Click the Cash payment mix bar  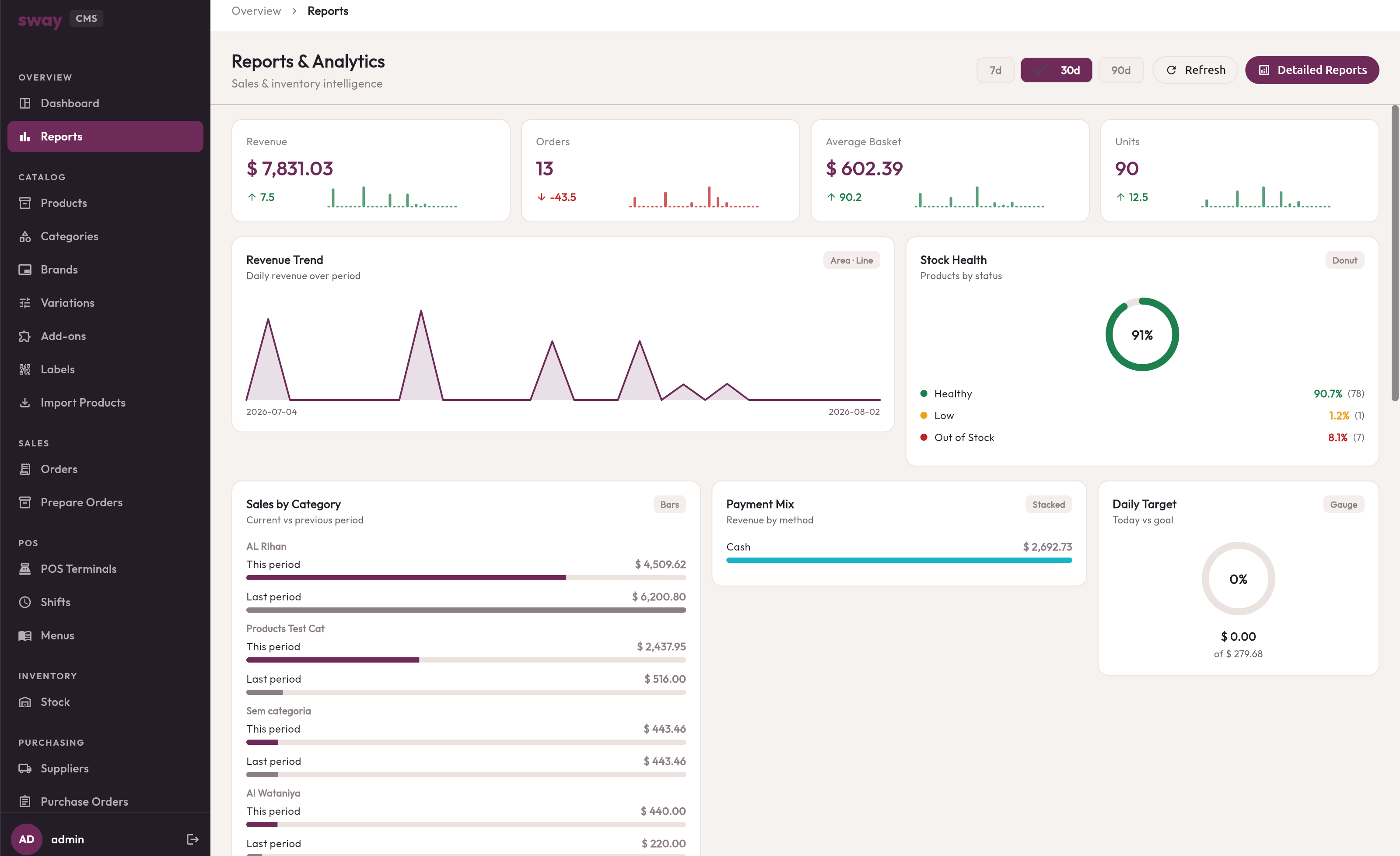click(x=899, y=560)
